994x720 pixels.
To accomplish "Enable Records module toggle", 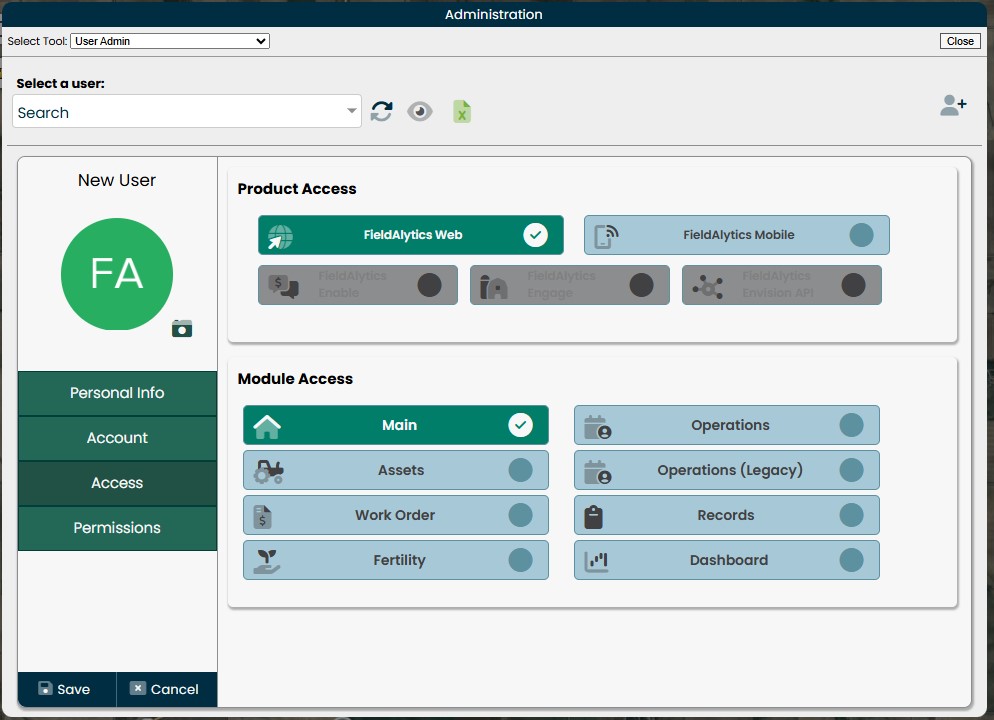I will [851, 515].
